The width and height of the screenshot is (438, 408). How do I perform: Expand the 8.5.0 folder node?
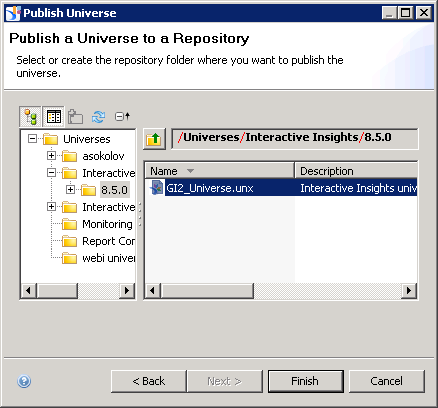[x=70, y=189]
